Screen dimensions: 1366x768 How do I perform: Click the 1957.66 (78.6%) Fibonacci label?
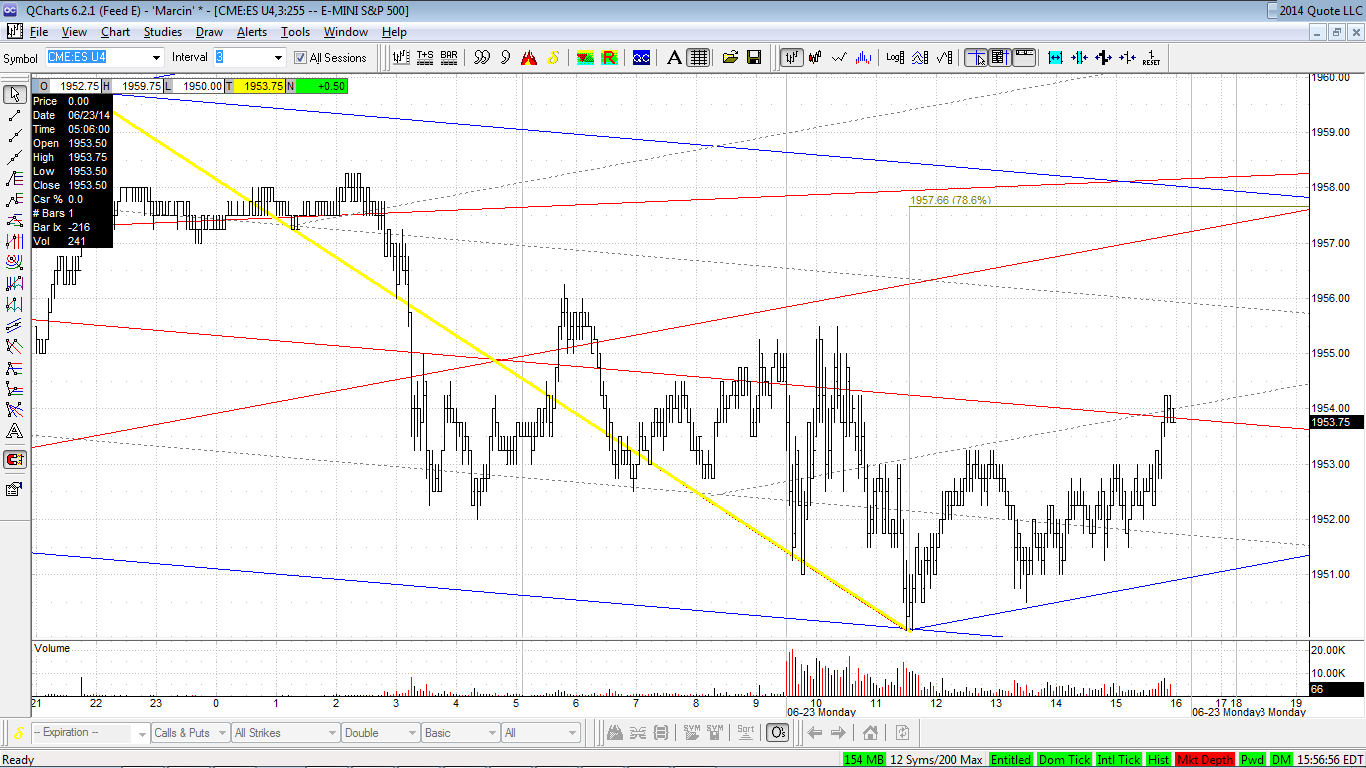click(950, 201)
